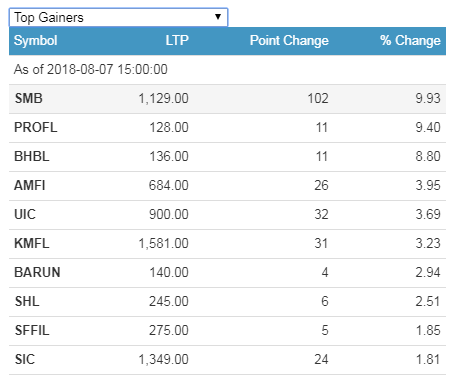Image resolution: width=458 pixels, height=377 pixels.
Task: Click SIC's point change value 24
Action: [321, 359]
